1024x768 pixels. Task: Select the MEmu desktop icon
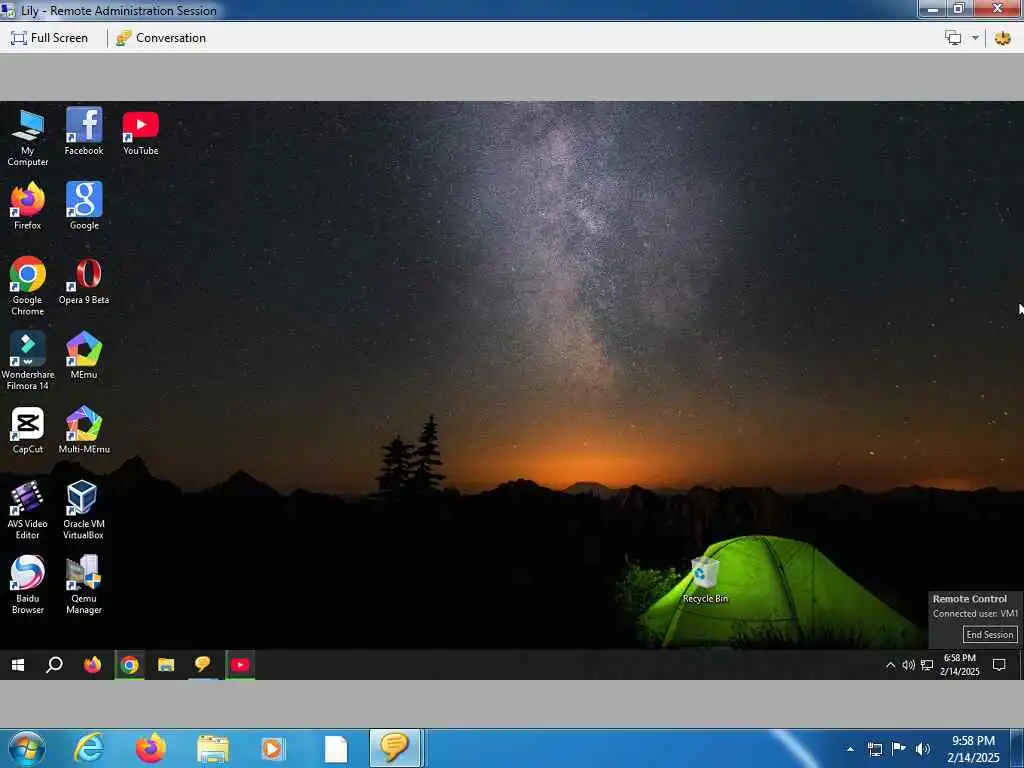click(84, 355)
